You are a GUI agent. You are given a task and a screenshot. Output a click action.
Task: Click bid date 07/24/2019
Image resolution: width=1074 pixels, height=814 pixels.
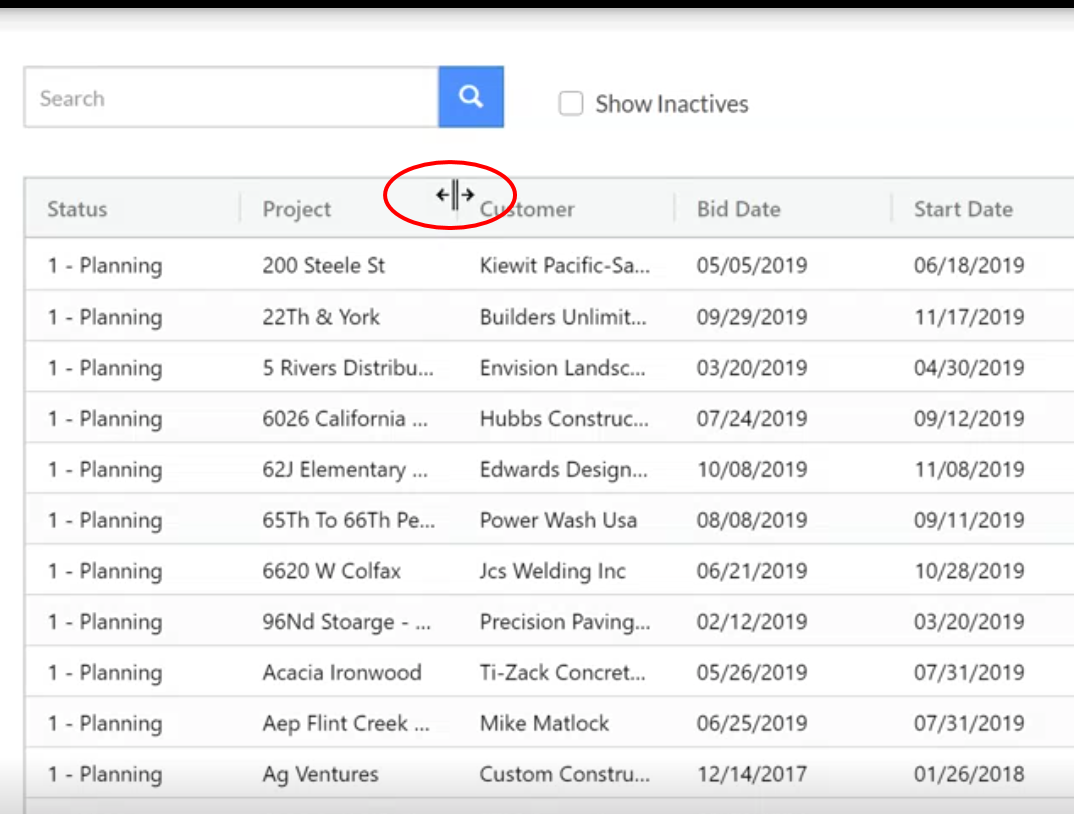pyautogui.click(x=752, y=419)
